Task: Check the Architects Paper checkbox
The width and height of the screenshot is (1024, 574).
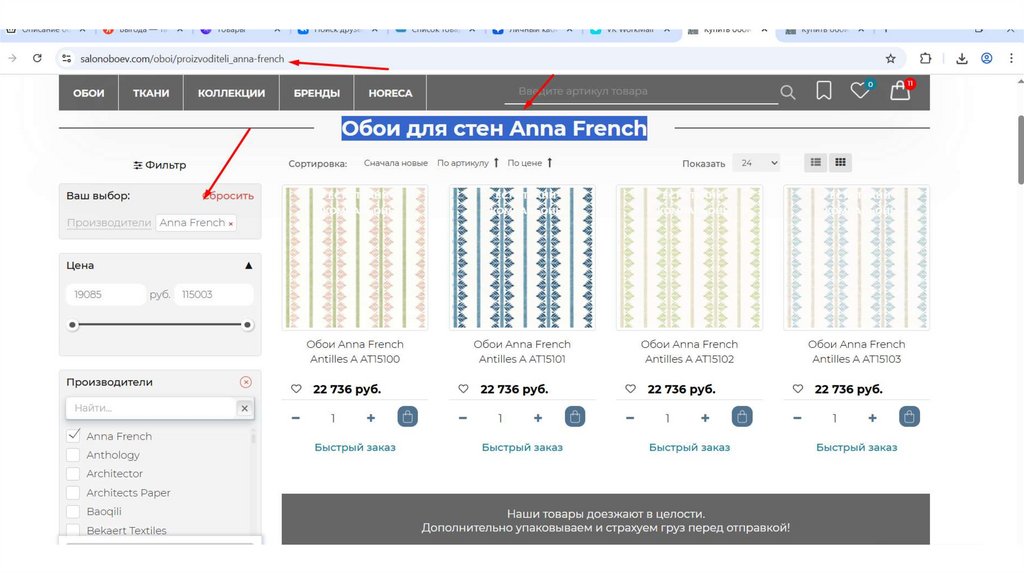Action: [73, 492]
